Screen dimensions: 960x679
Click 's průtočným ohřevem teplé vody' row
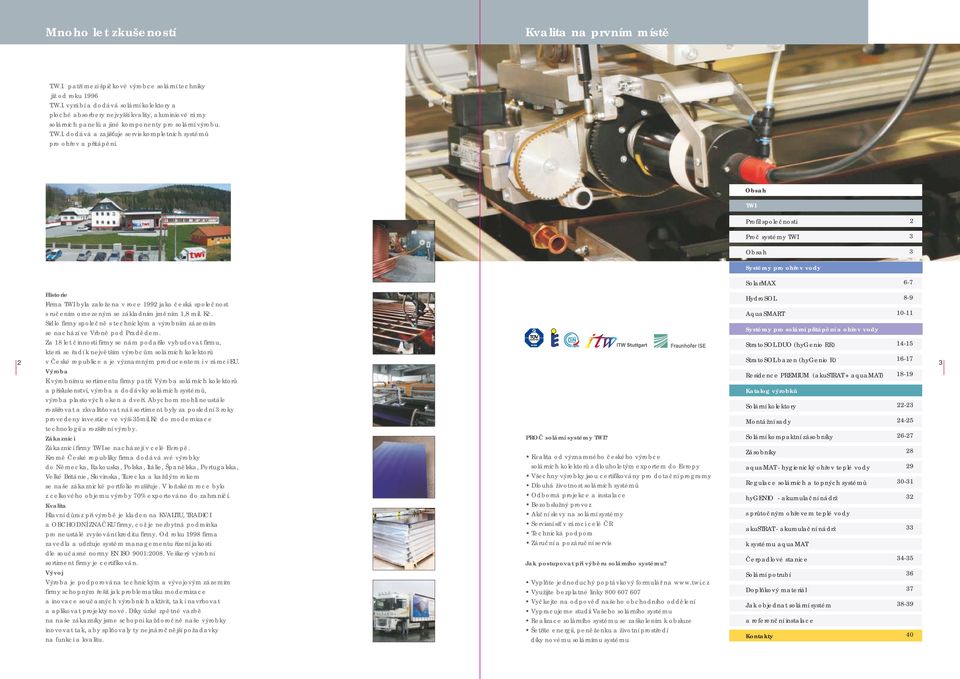tap(825, 513)
